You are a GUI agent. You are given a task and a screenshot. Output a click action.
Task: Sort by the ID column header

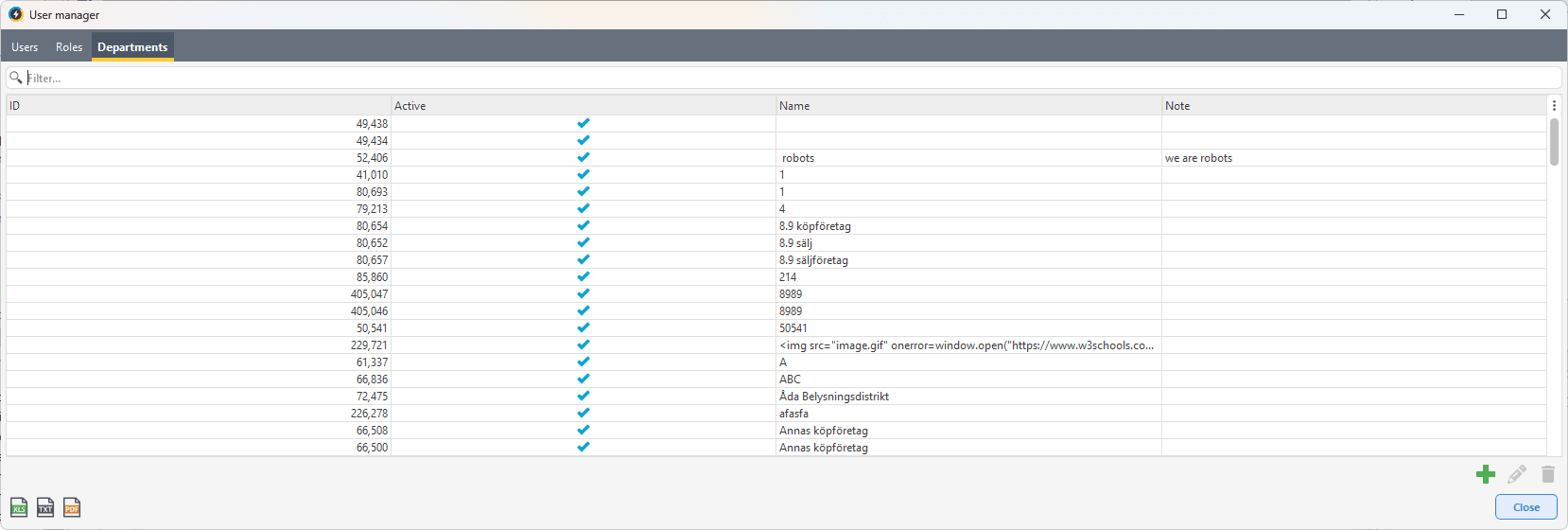tap(199, 105)
